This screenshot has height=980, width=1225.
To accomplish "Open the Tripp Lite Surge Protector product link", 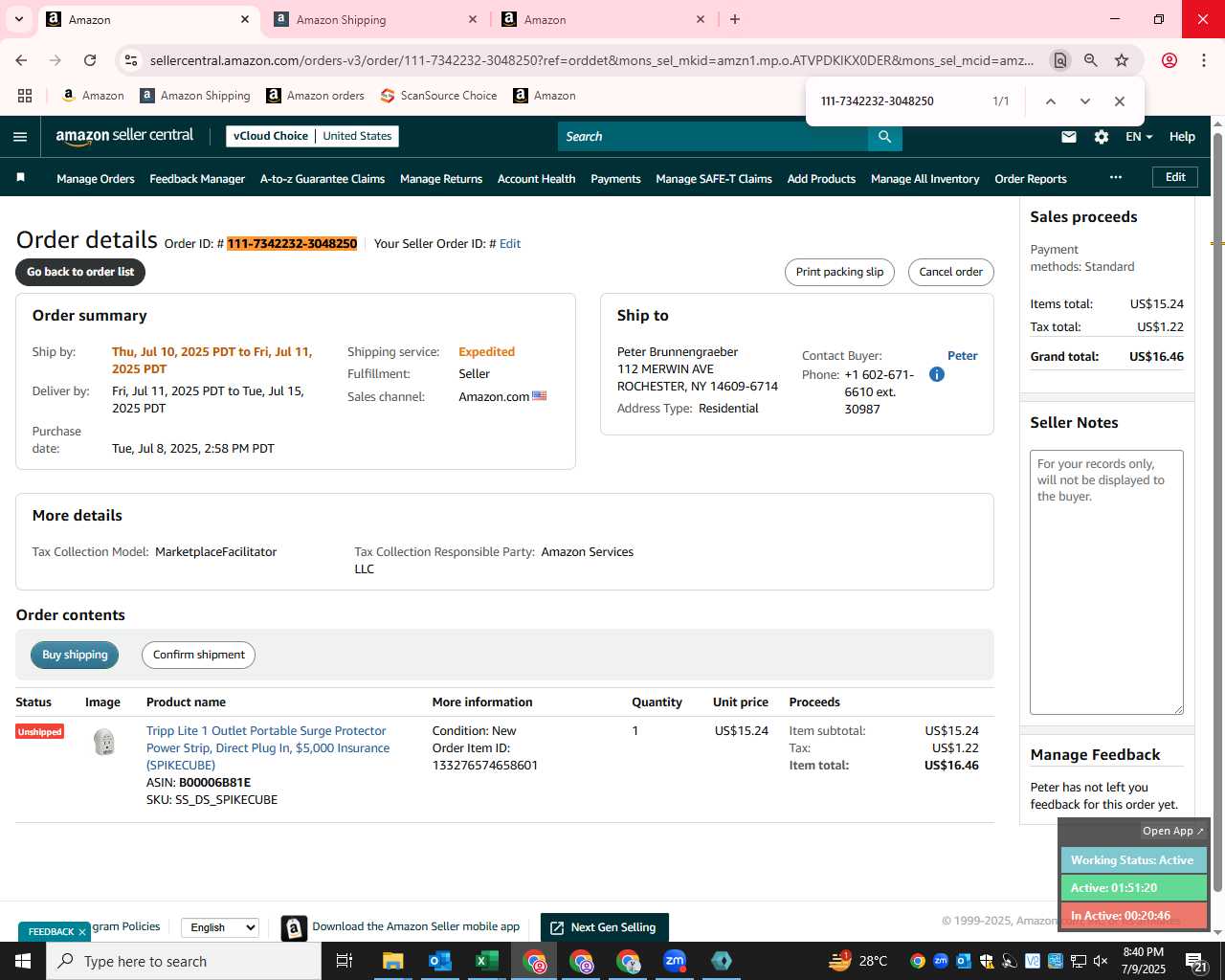I will [268, 748].
